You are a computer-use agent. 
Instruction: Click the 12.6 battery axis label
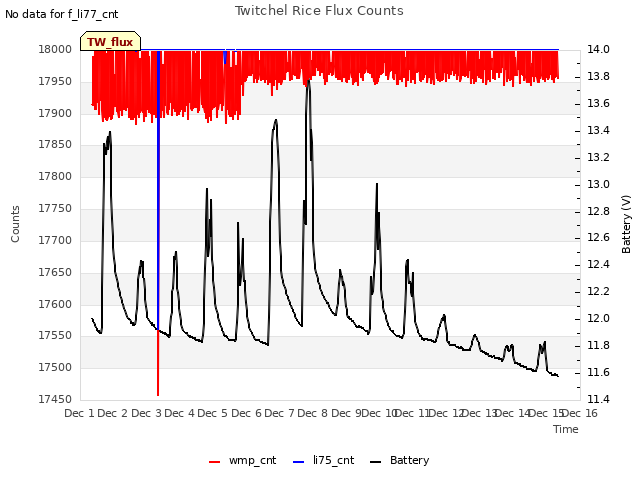pyautogui.click(x=598, y=238)
